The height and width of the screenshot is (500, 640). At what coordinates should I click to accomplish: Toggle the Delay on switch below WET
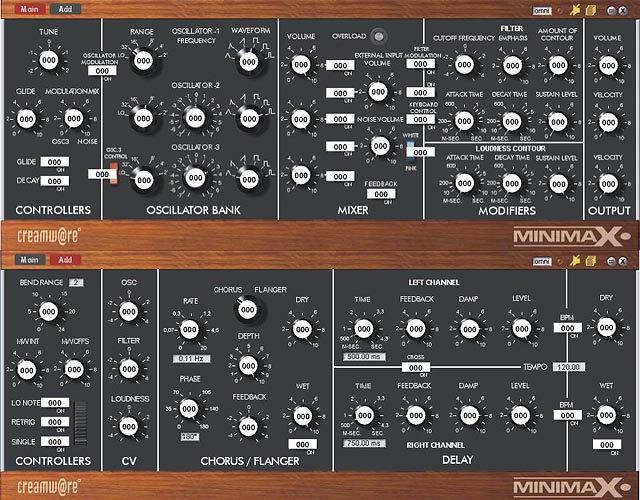click(x=607, y=445)
